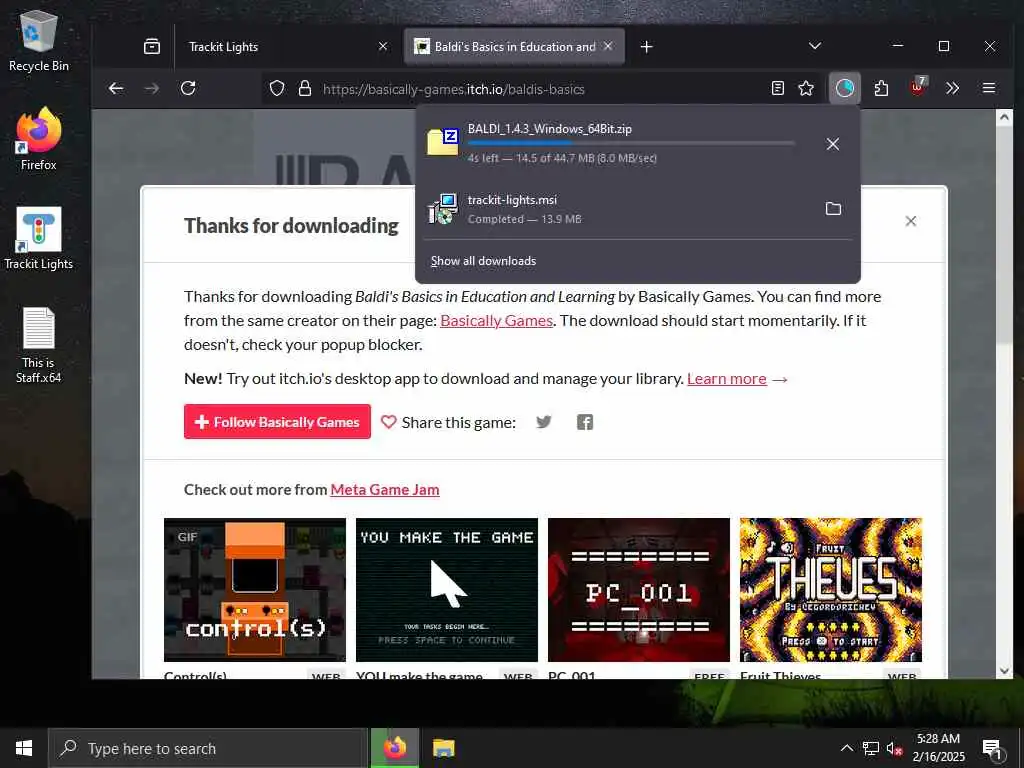Open the Control(s) game thumbnail
Image resolution: width=1024 pixels, height=768 pixels.
point(255,590)
